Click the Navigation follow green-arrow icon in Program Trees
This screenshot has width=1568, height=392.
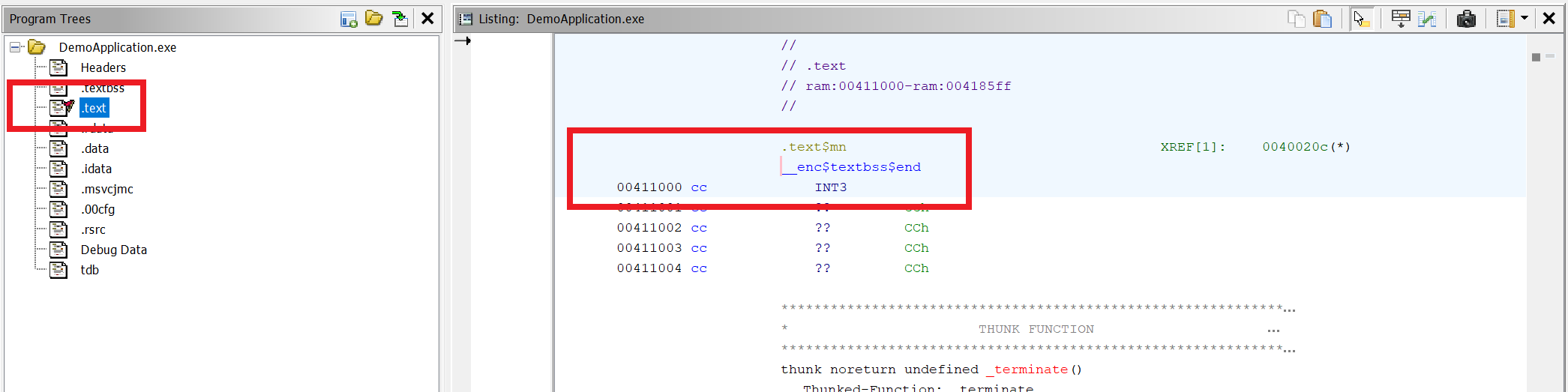click(x=400, y=19)
